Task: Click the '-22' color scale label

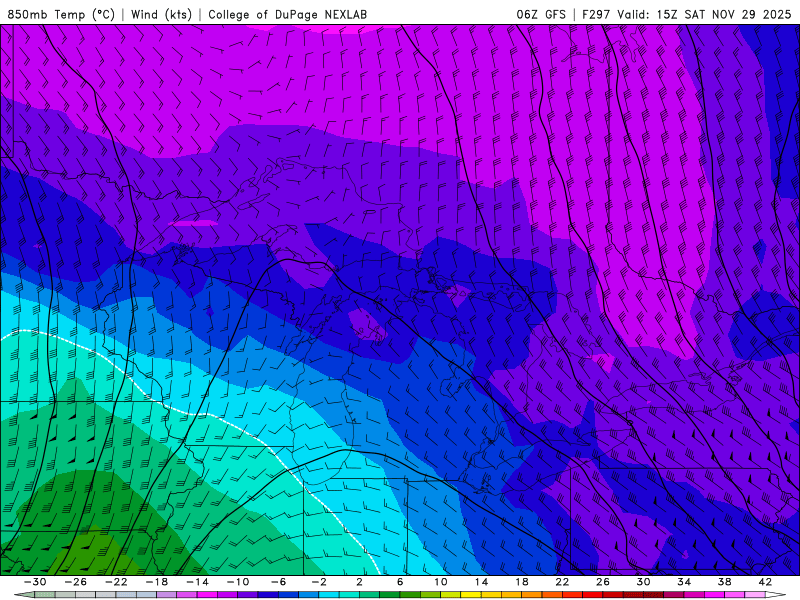Action: (x=116, y=582)
